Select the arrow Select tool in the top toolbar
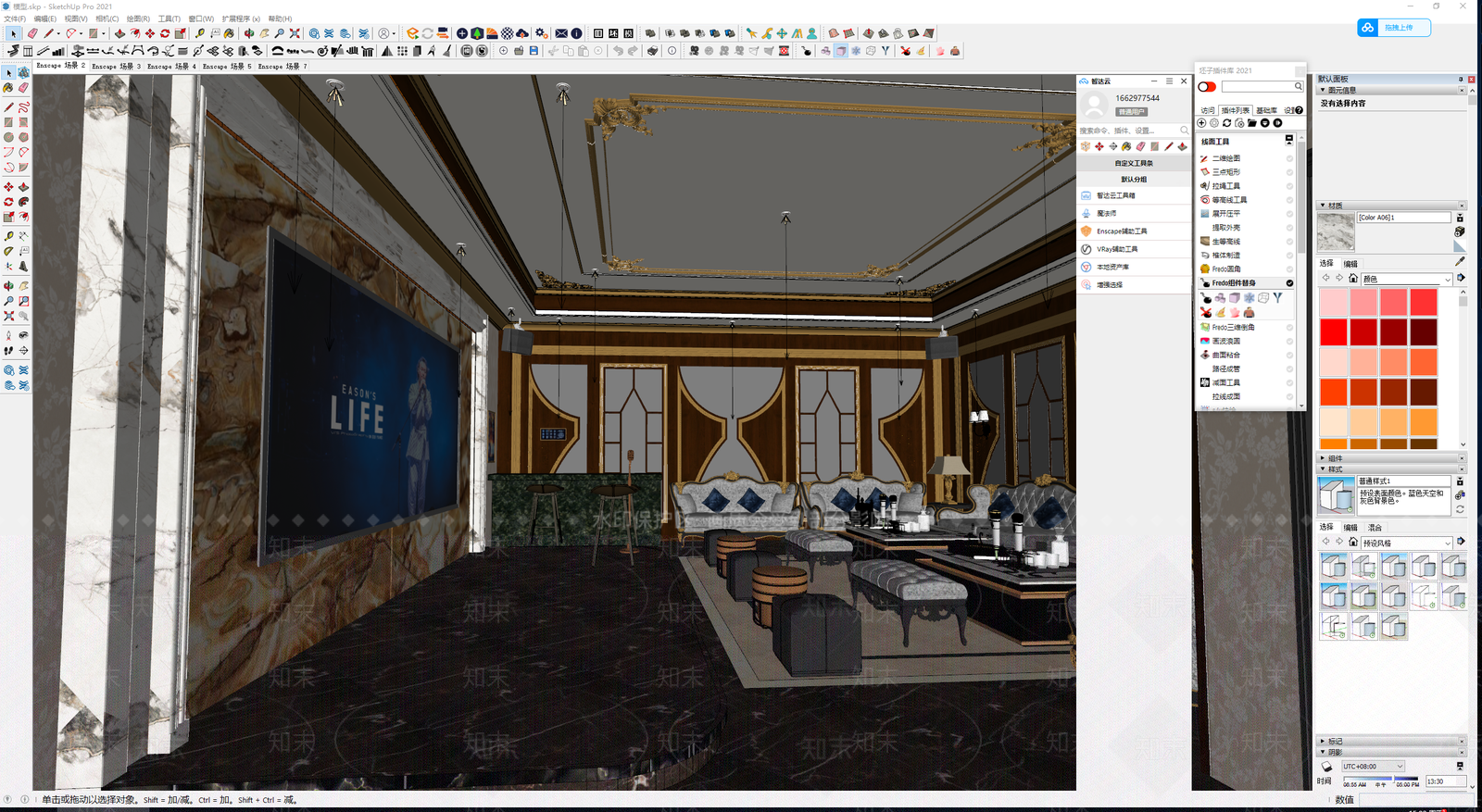Image resolution: width=1482 pixels, height=812 pixels. (x=13, y=33)
